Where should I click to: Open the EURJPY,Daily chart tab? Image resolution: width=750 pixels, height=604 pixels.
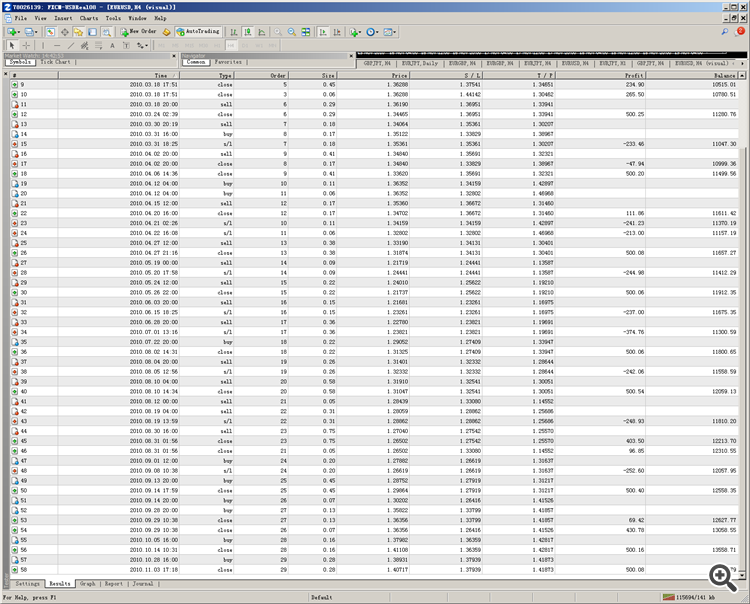pyautogui.click(x=420, y=63)
